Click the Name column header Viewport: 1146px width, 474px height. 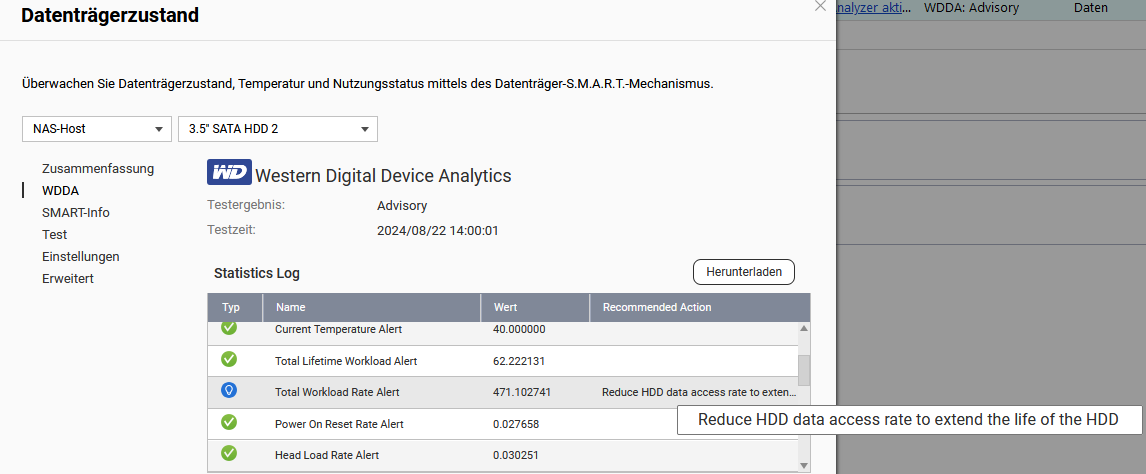click(371, 307)
